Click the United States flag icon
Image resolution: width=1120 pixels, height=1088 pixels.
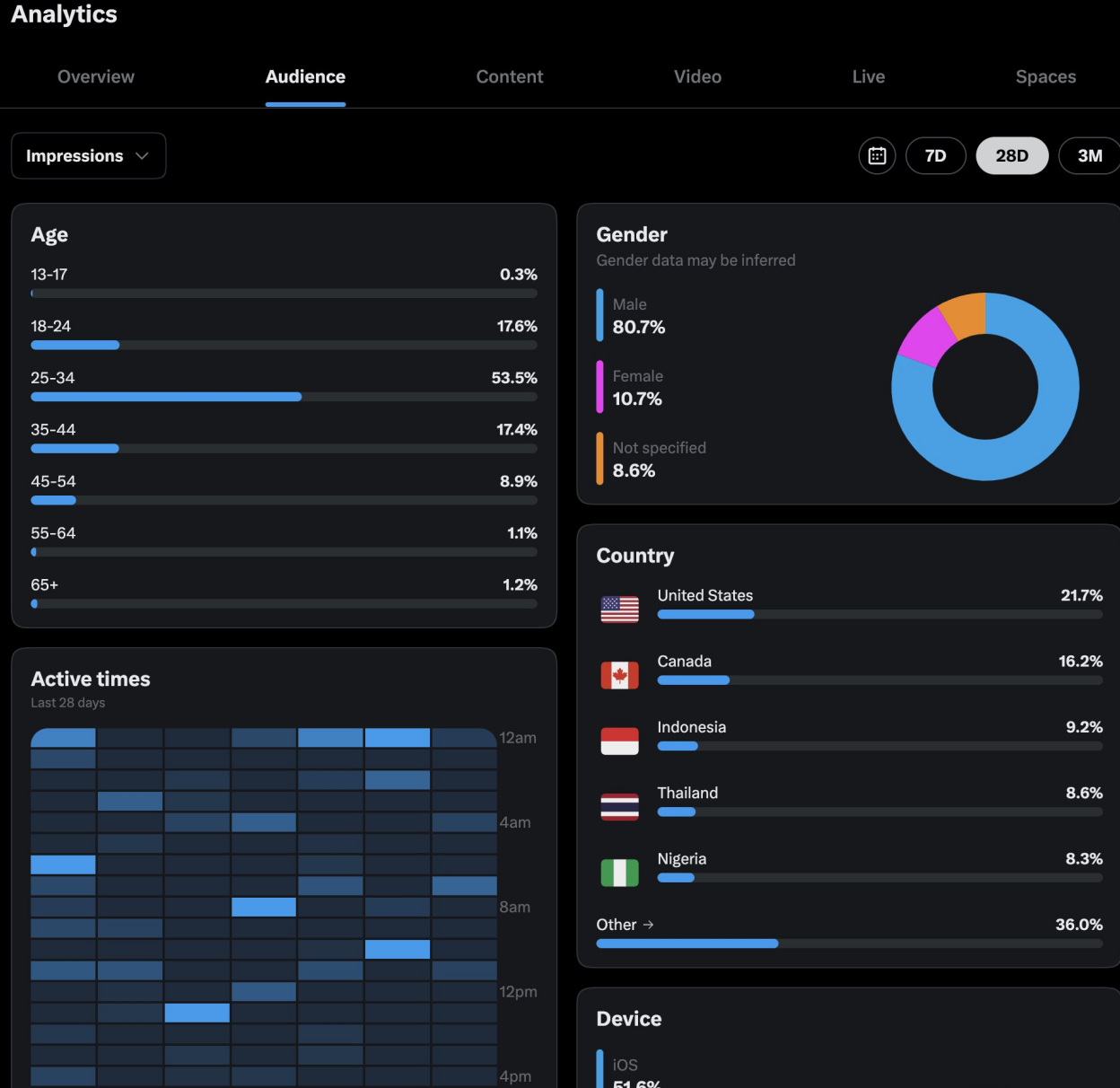coord(619,610)
